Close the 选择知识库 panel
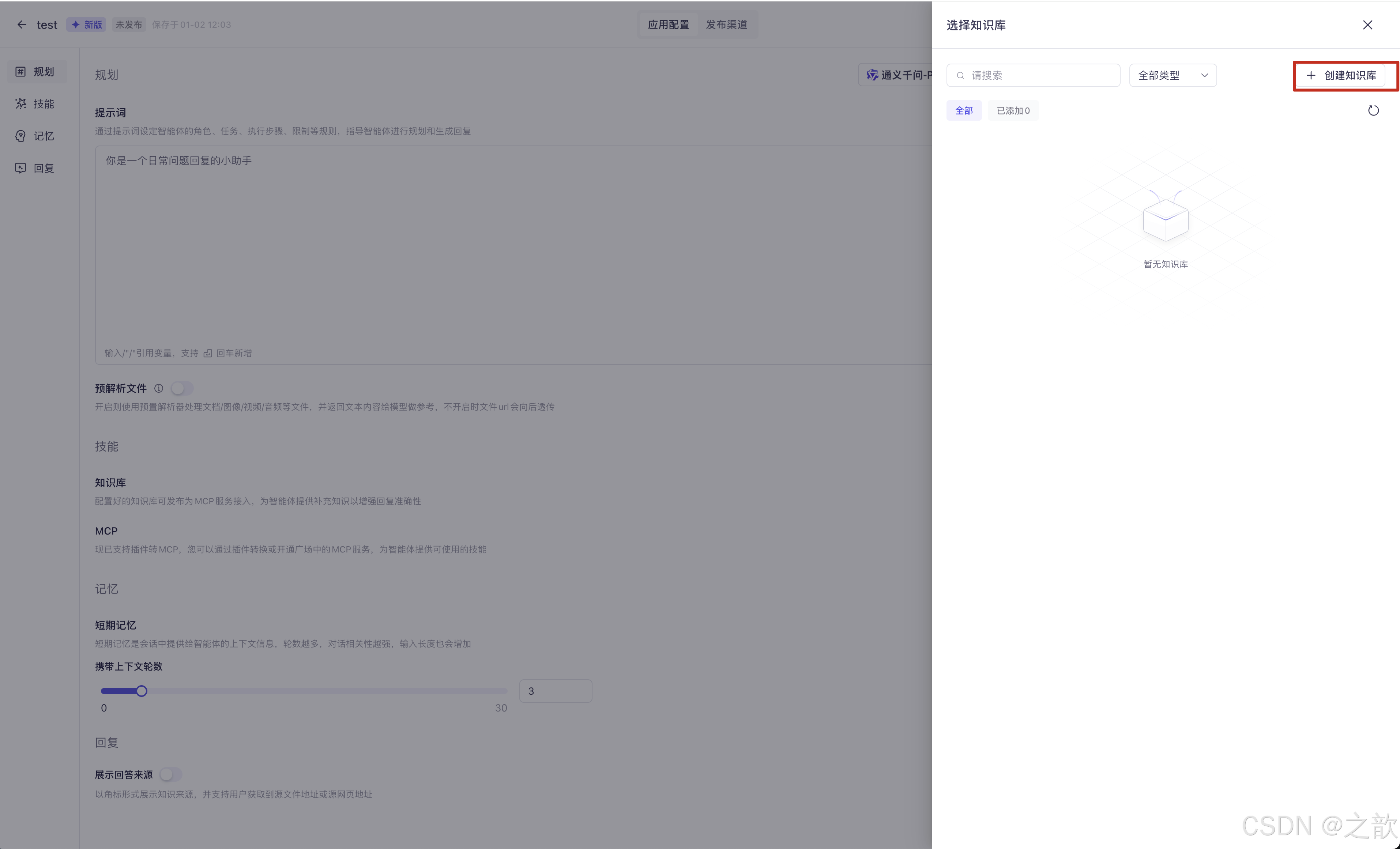The height and width of the screenshot is (849, 1400). pyautogui.click(x=1367, y=25)
